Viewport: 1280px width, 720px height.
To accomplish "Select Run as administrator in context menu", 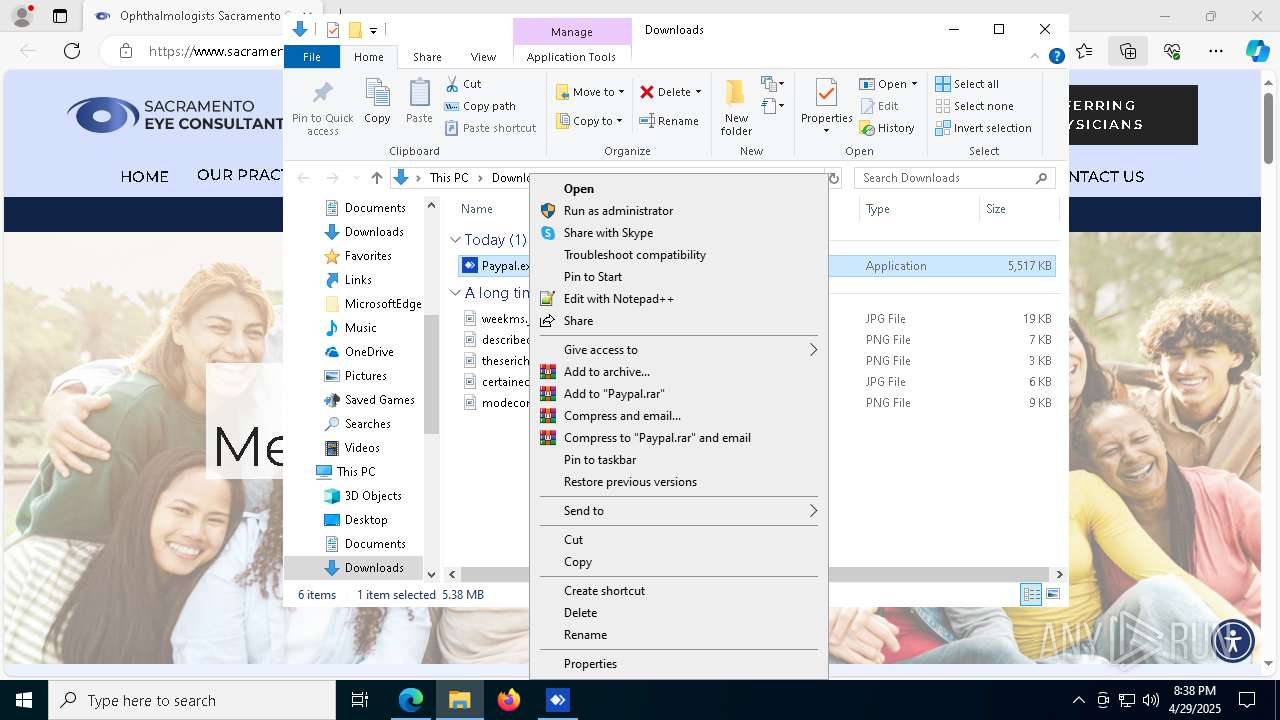I will tap(679, 211).
